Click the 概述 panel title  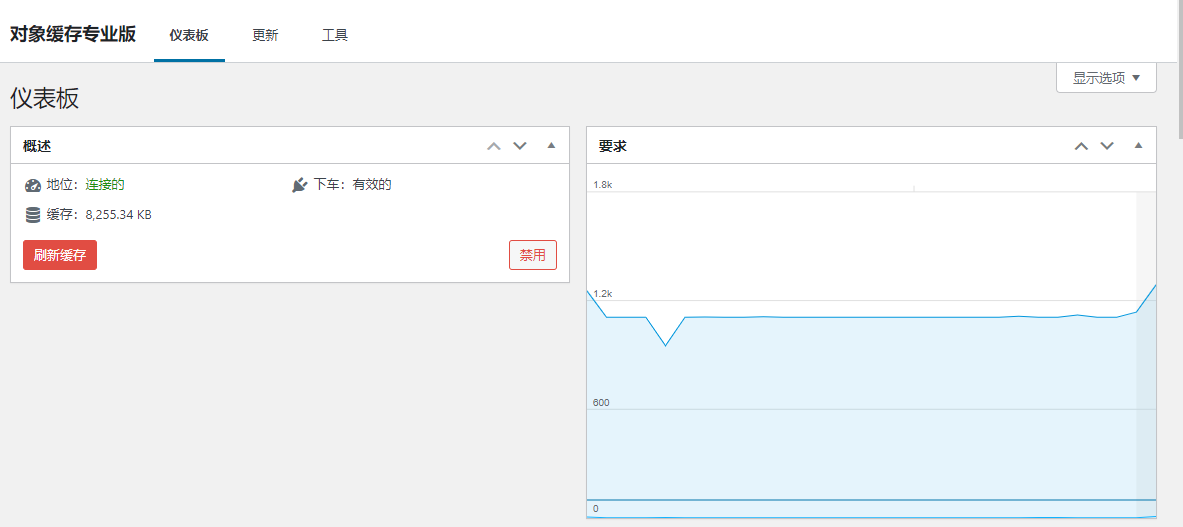(37, 146)
